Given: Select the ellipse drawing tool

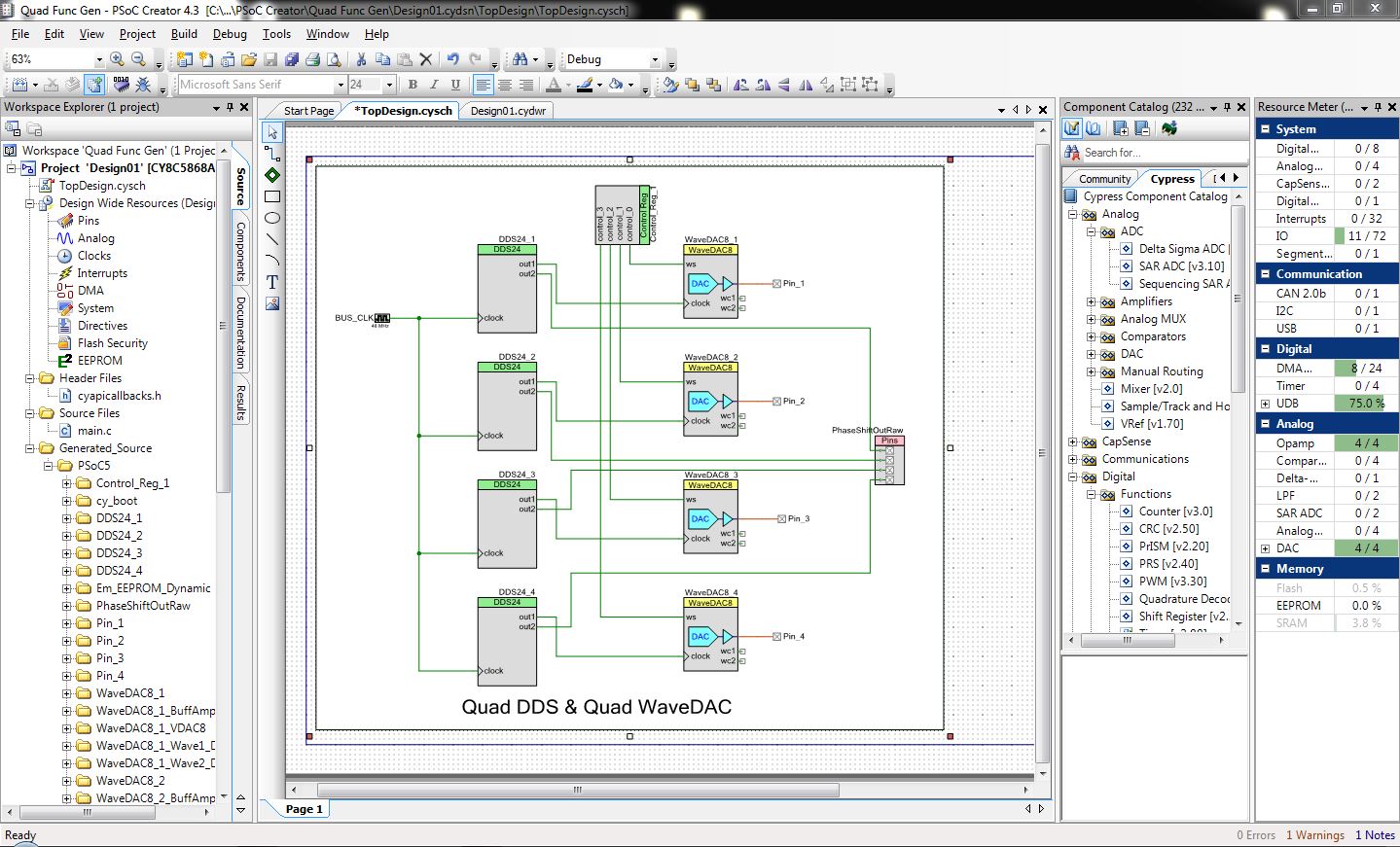Looking at the screenshot, I should (272, 218).
